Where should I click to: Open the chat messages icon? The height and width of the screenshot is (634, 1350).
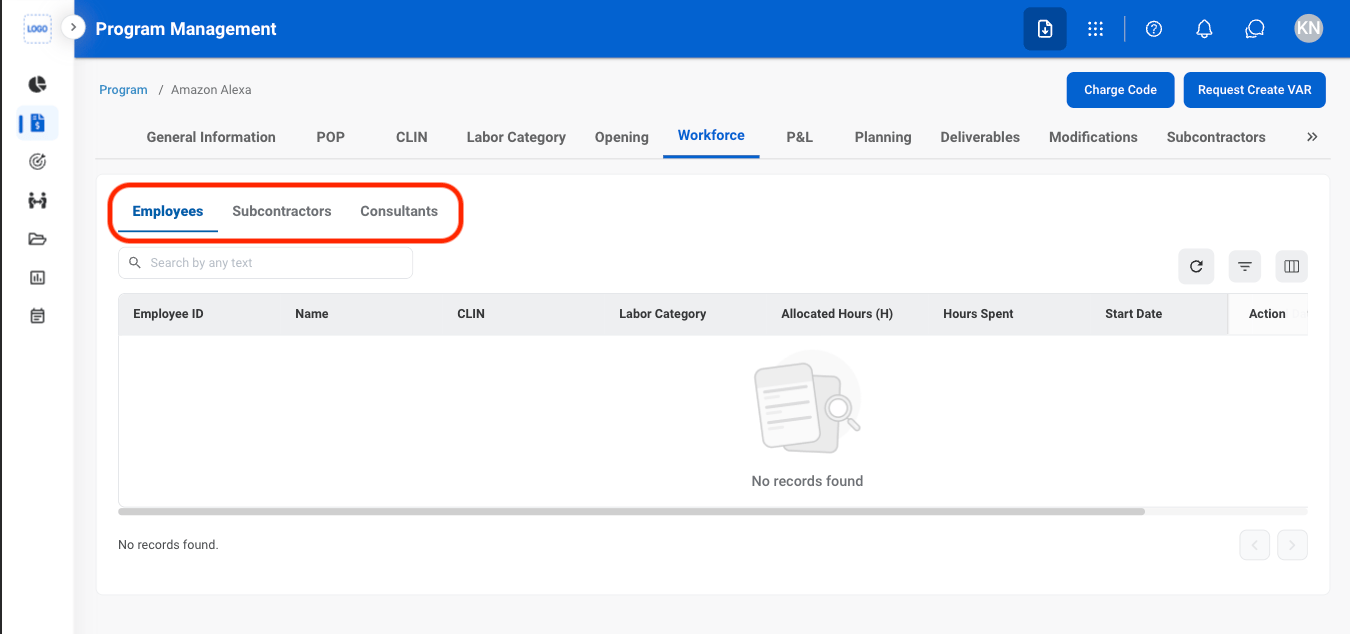pos(1255,29)
